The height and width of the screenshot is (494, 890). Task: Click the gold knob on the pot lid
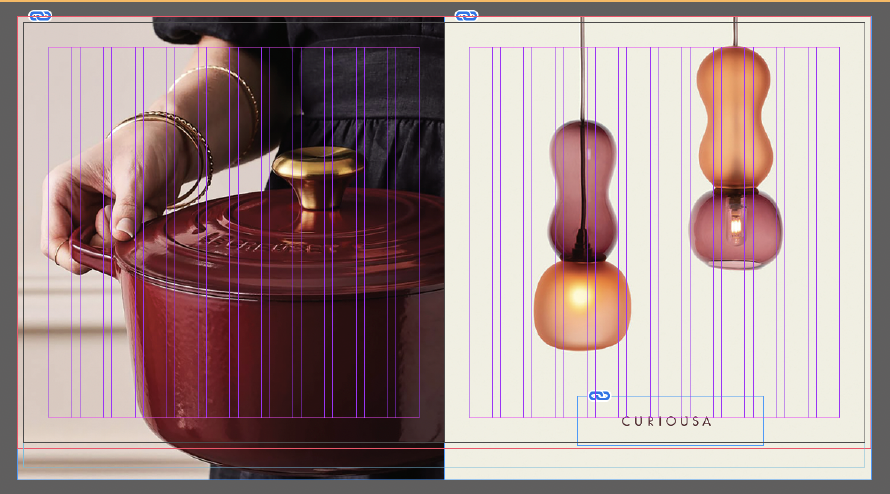(x=319, y=172)
